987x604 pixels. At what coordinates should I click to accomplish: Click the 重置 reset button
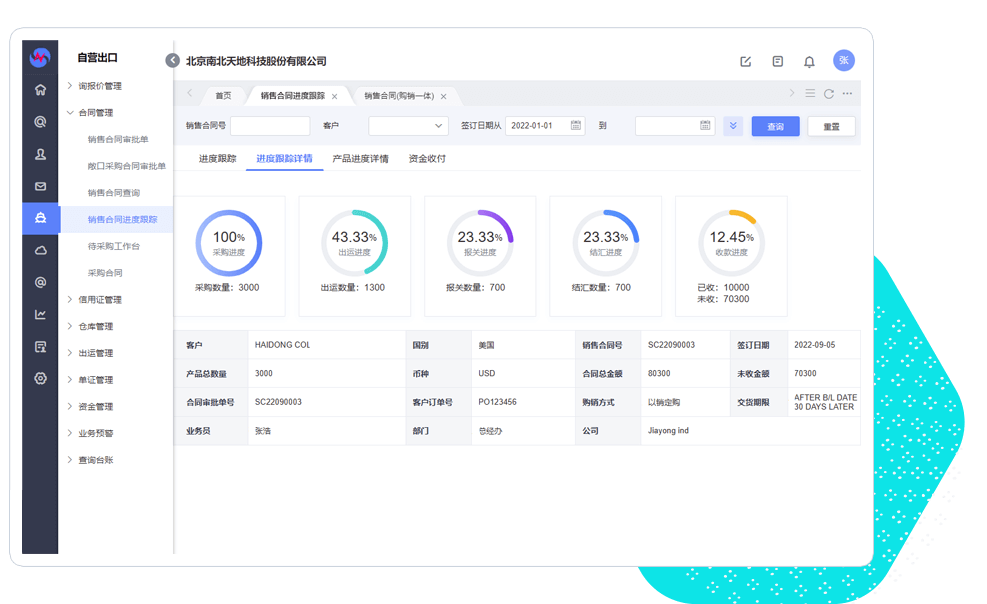(831, 126)
